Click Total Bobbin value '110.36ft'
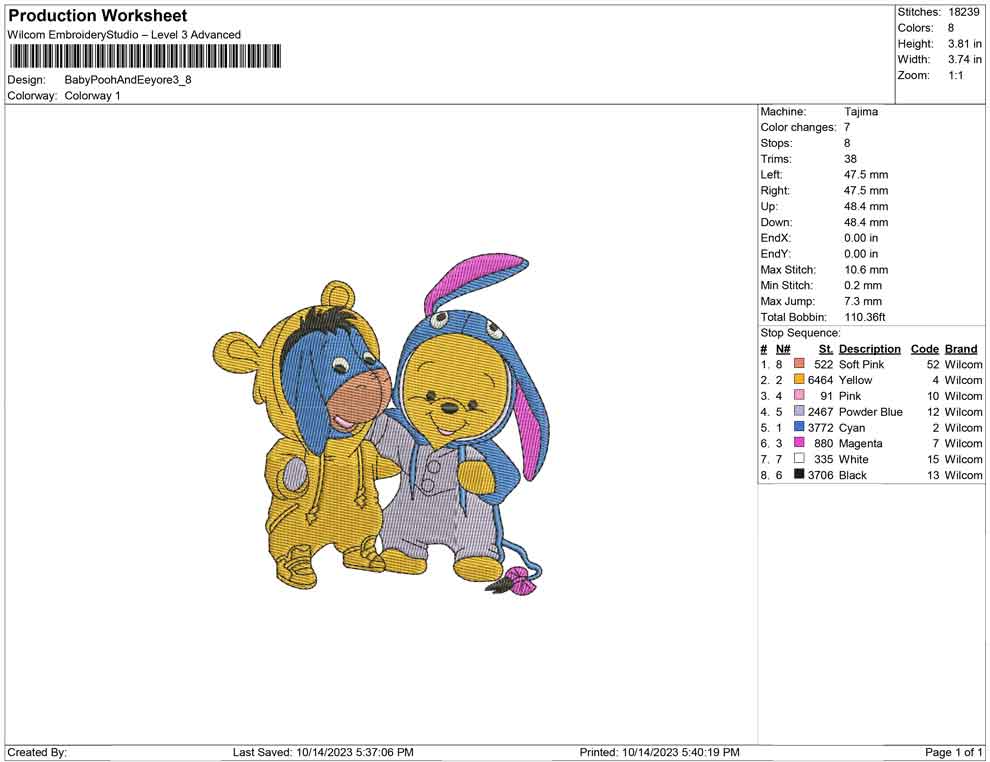The image size is (990, 762). 865,317
